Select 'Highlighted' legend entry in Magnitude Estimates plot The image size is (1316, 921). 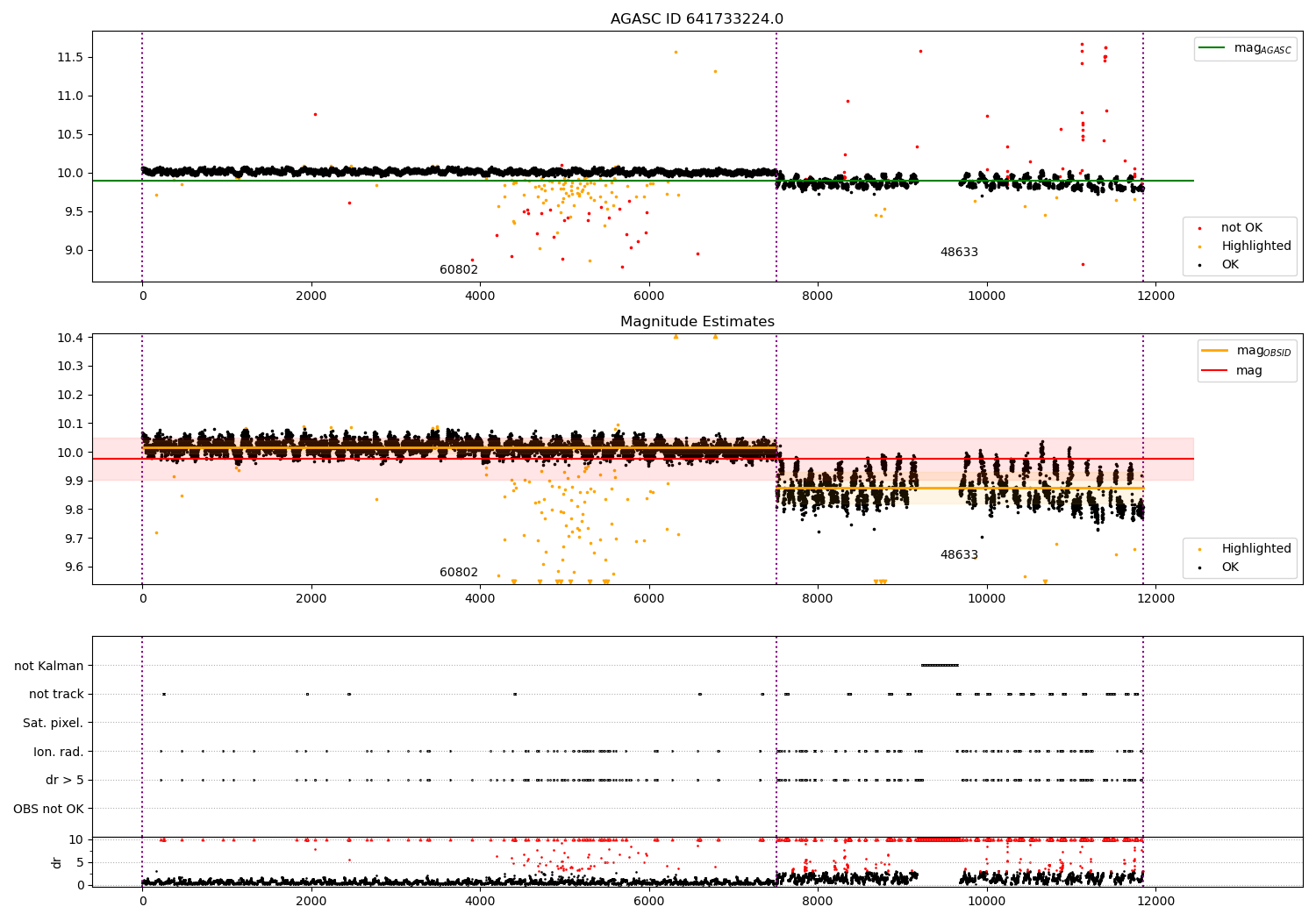pos(1256,549)
